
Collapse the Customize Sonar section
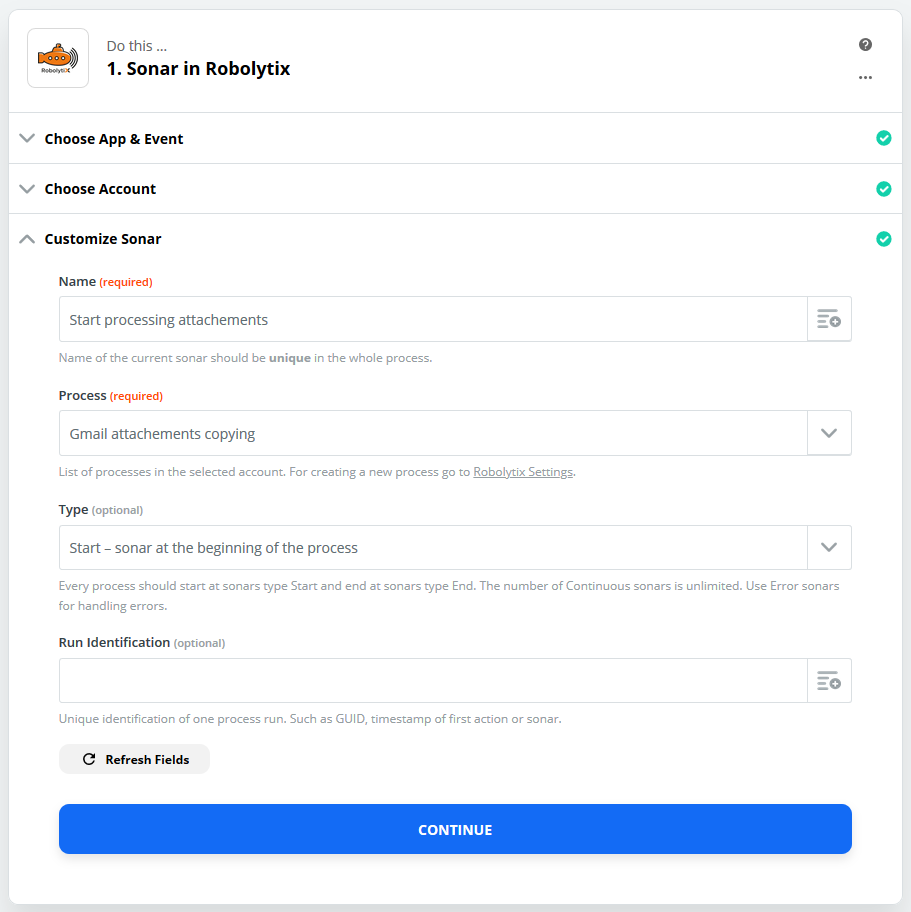pos(27,239)
